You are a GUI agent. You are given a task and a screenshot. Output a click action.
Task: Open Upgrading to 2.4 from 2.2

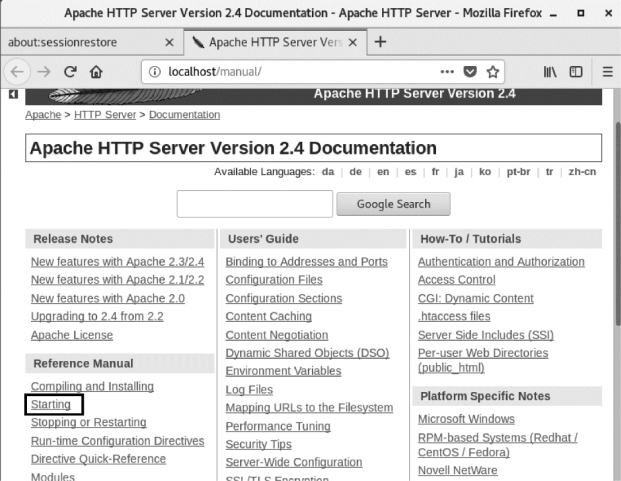[x=97, y=316]
